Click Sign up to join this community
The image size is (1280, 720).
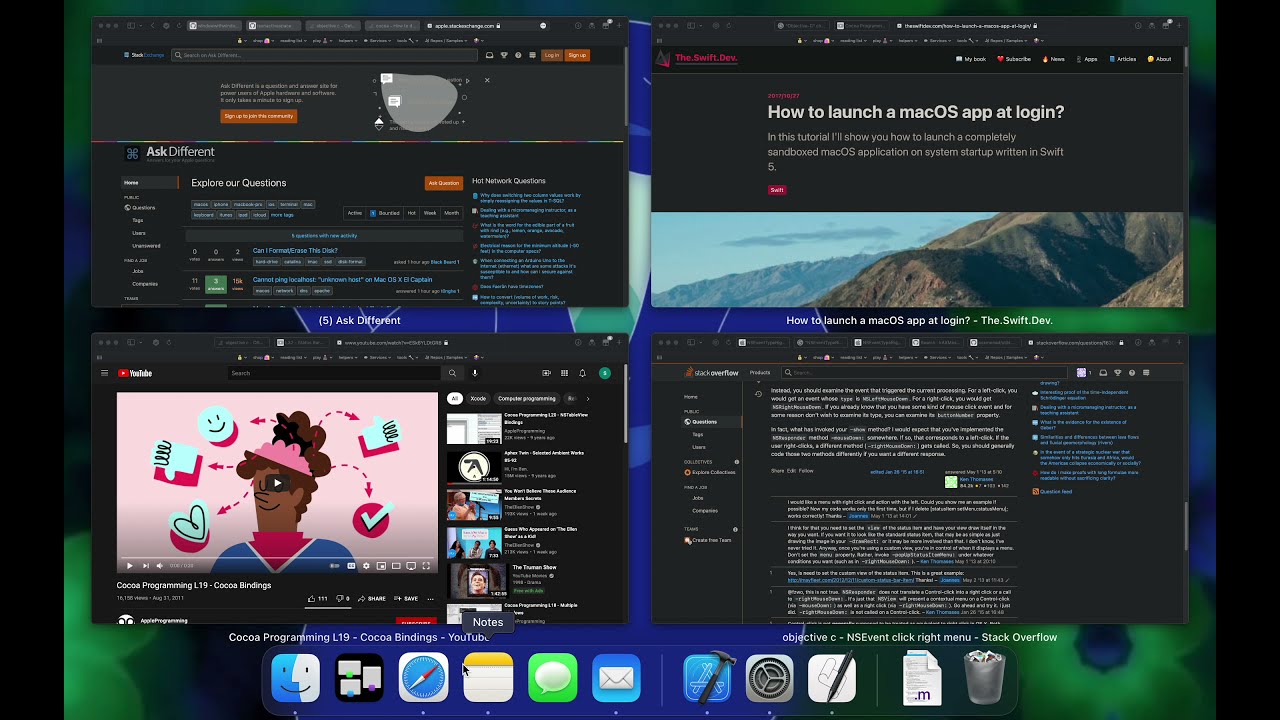tap(259, 116)
